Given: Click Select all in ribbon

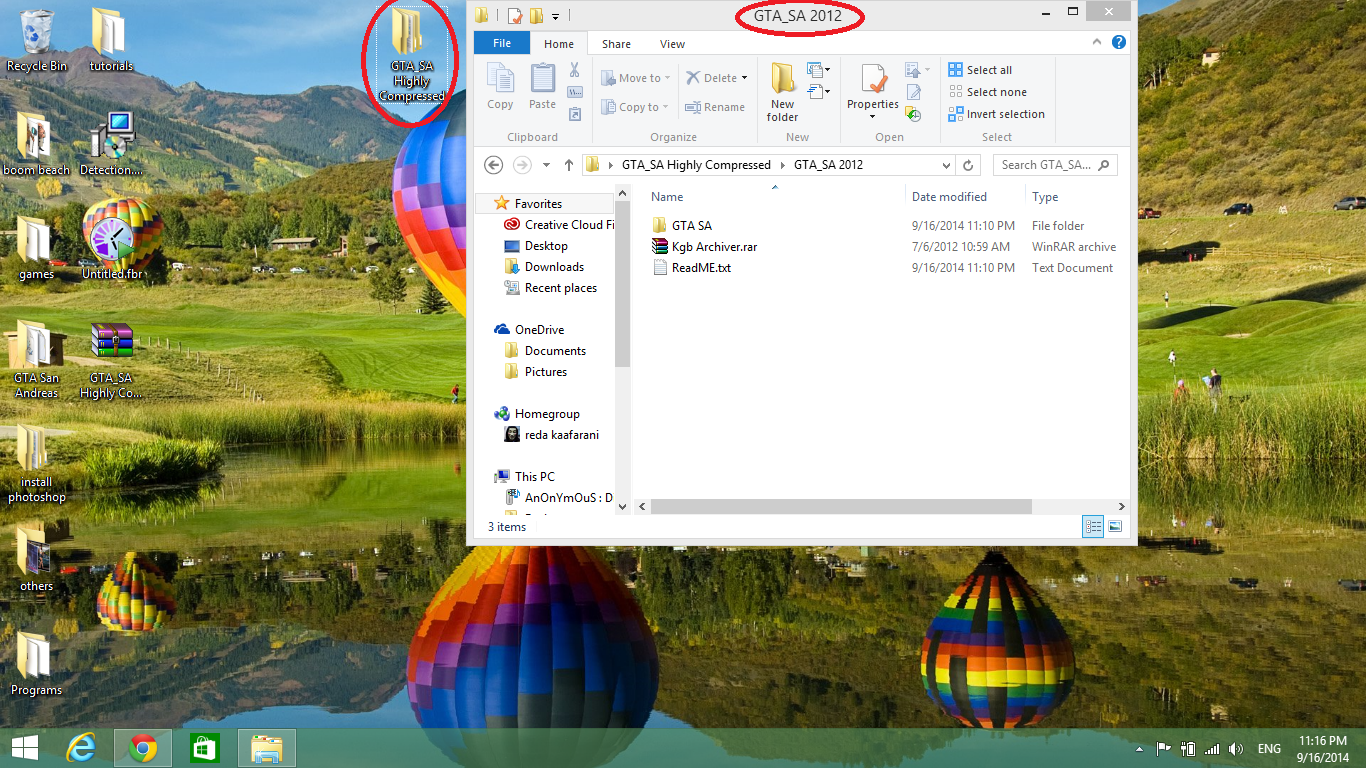Looking at the screenshot, I should coord(980,70).
